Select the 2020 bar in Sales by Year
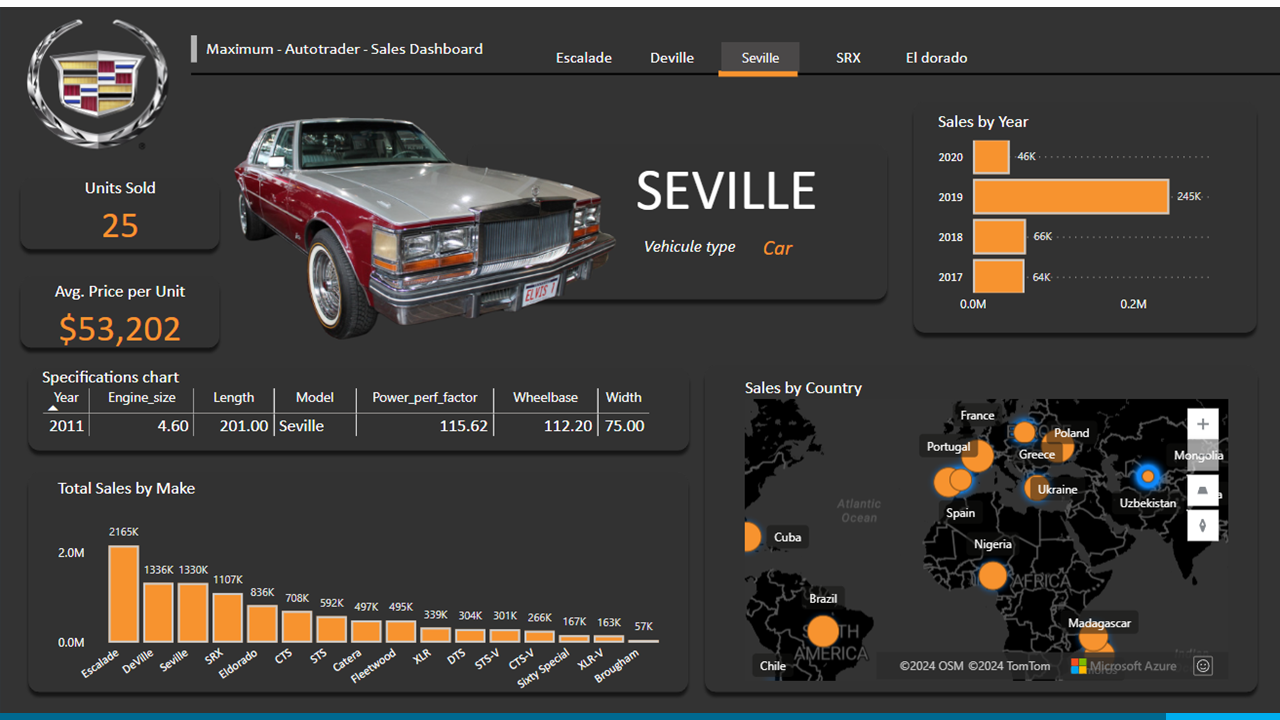The image size is (1280, 720). click(991, 157)
